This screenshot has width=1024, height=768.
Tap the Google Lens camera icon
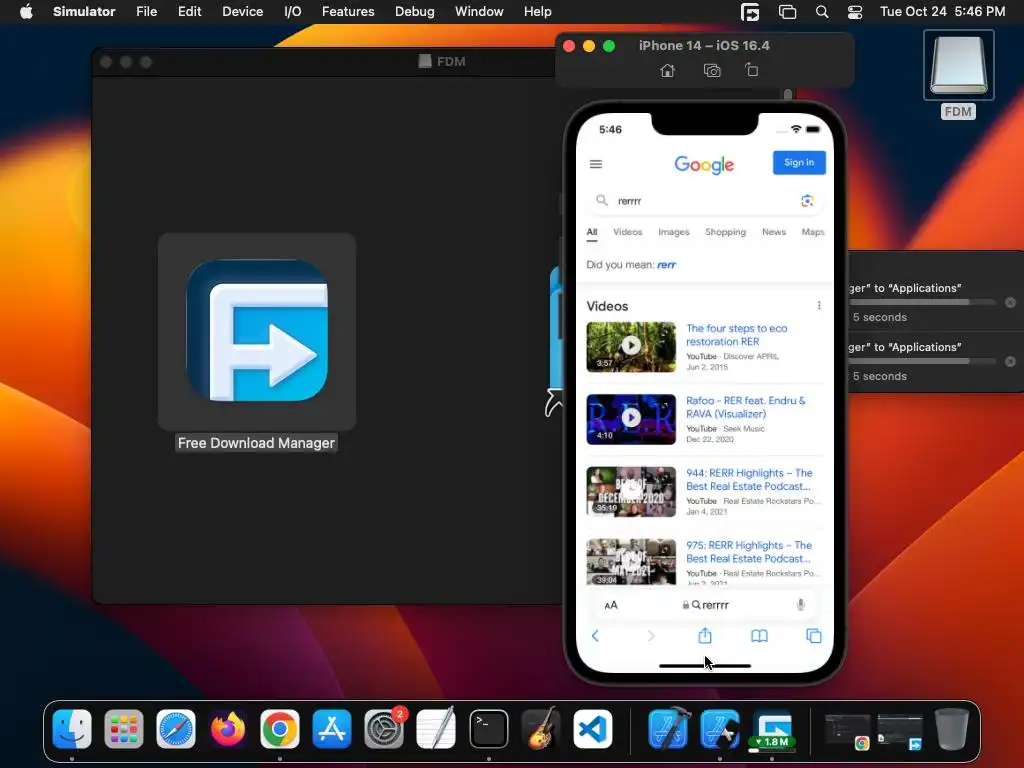click(807, 200)
